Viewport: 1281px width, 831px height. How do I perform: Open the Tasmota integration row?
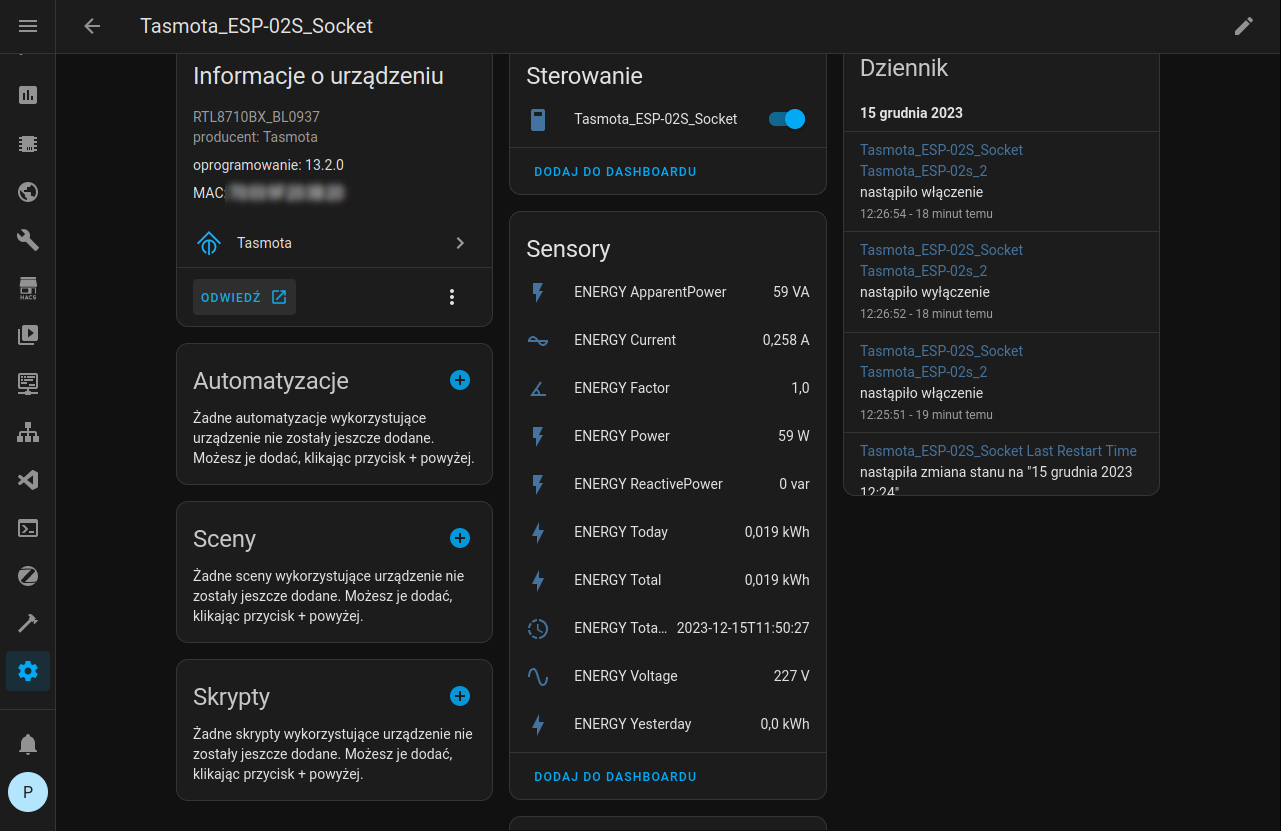pyautogui.click(x=334, y=243)
